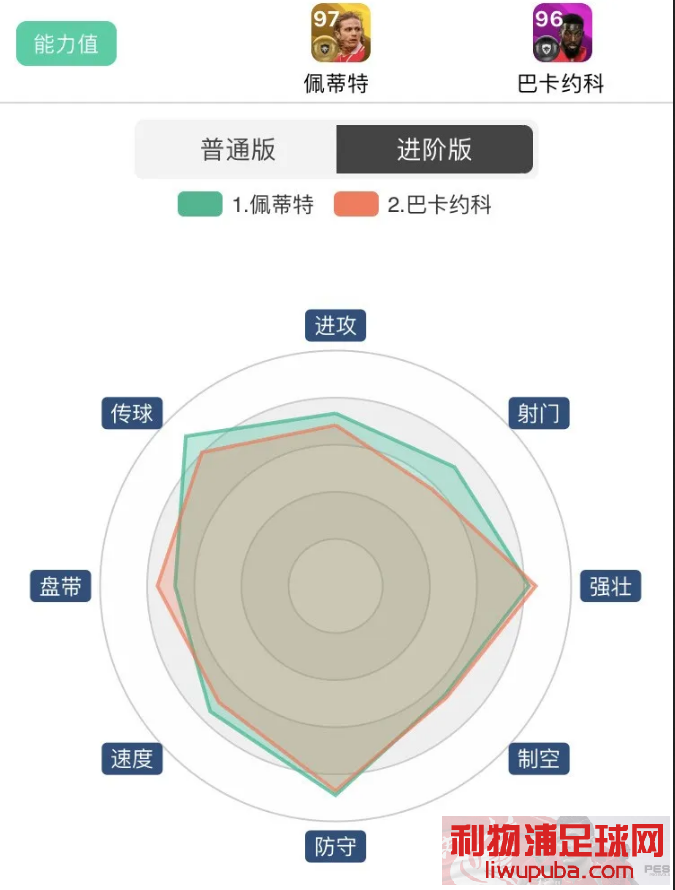Open 佩蒂特 player card rated 97
The height and width of the screenshot is (890, 675).
[341, 33]
